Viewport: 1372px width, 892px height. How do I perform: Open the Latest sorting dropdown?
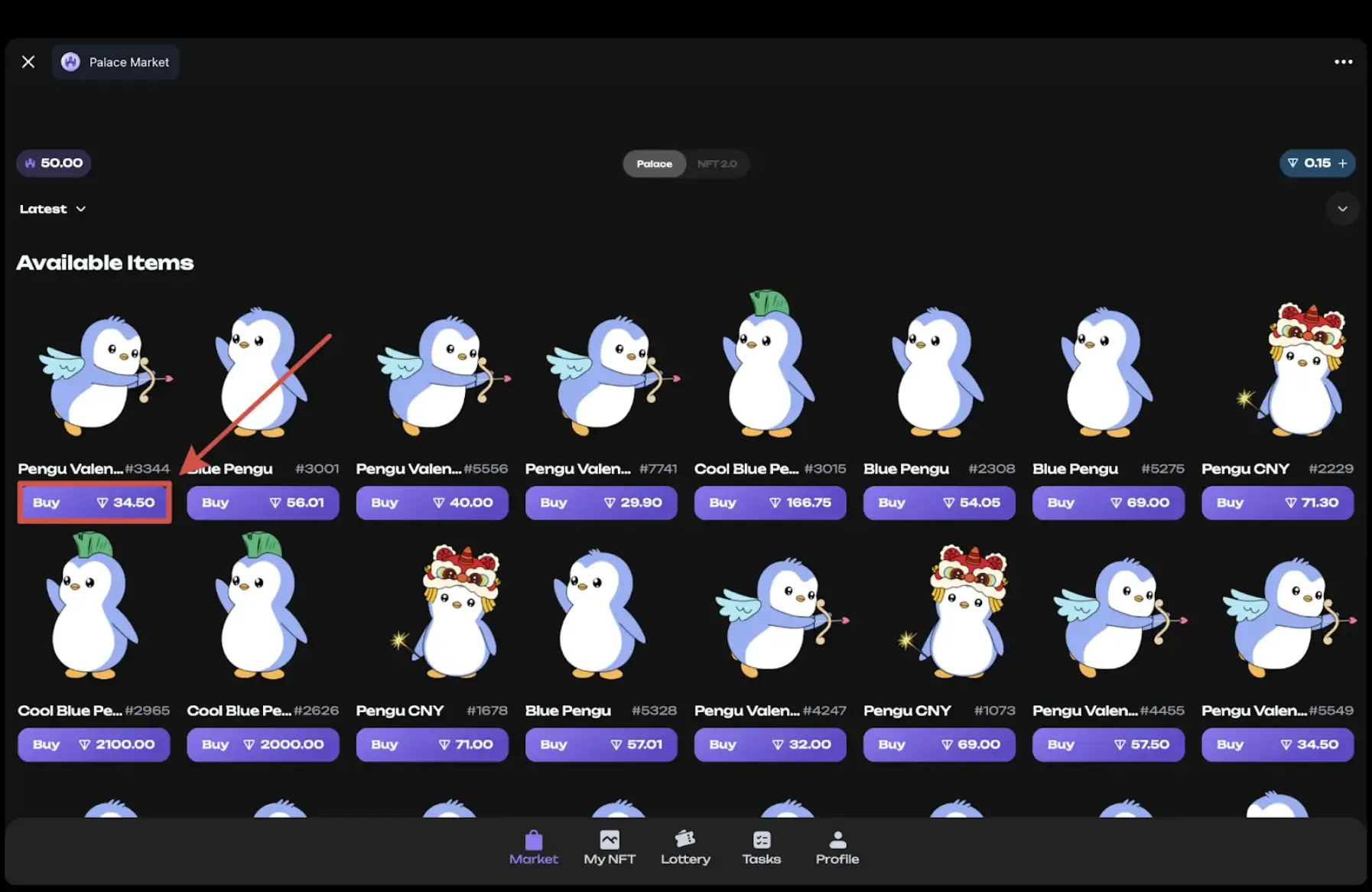point(52,208)
